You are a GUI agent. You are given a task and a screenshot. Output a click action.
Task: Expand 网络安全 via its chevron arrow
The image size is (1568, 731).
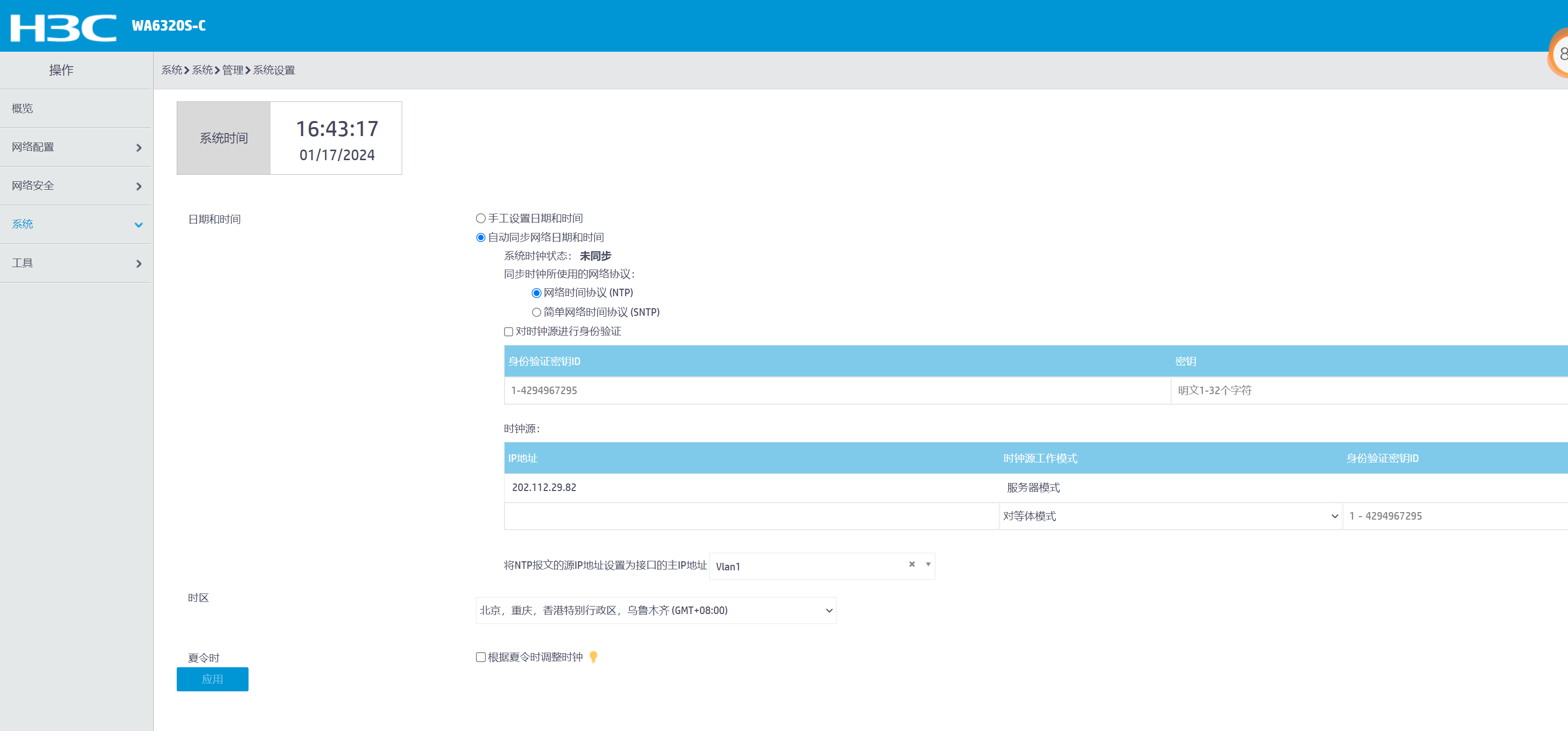tap(139, 186)
